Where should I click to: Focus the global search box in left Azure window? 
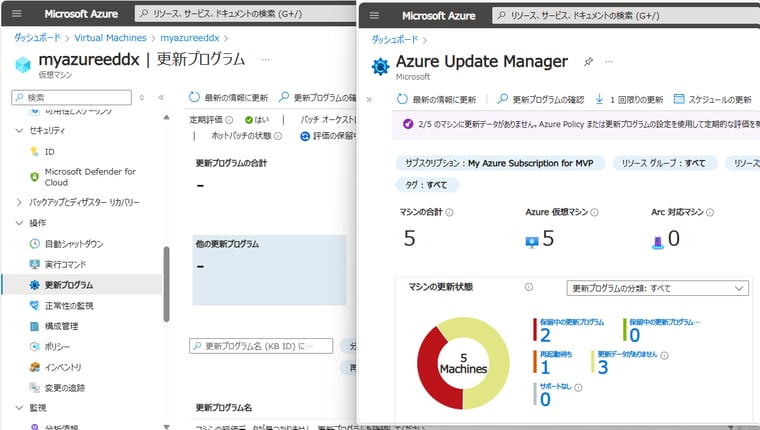point(245,14)
